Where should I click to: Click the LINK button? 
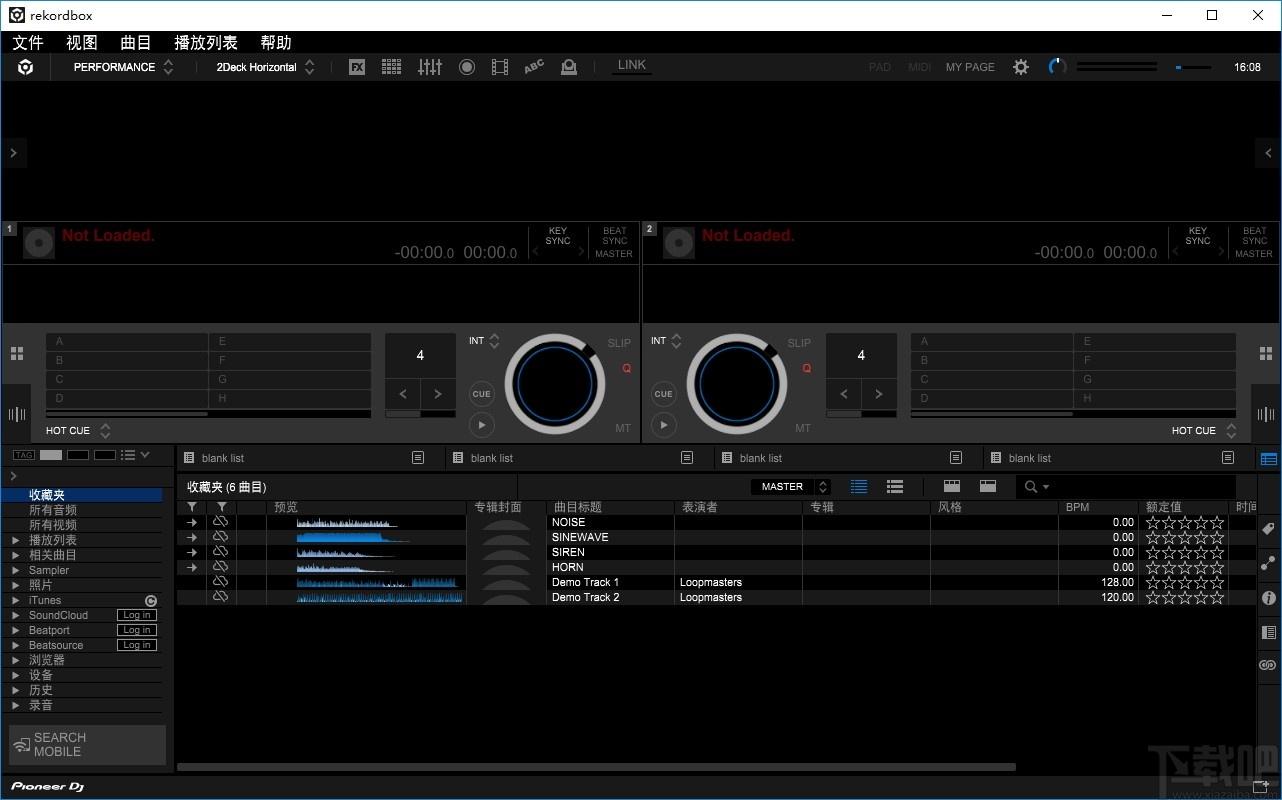(632, 66)
